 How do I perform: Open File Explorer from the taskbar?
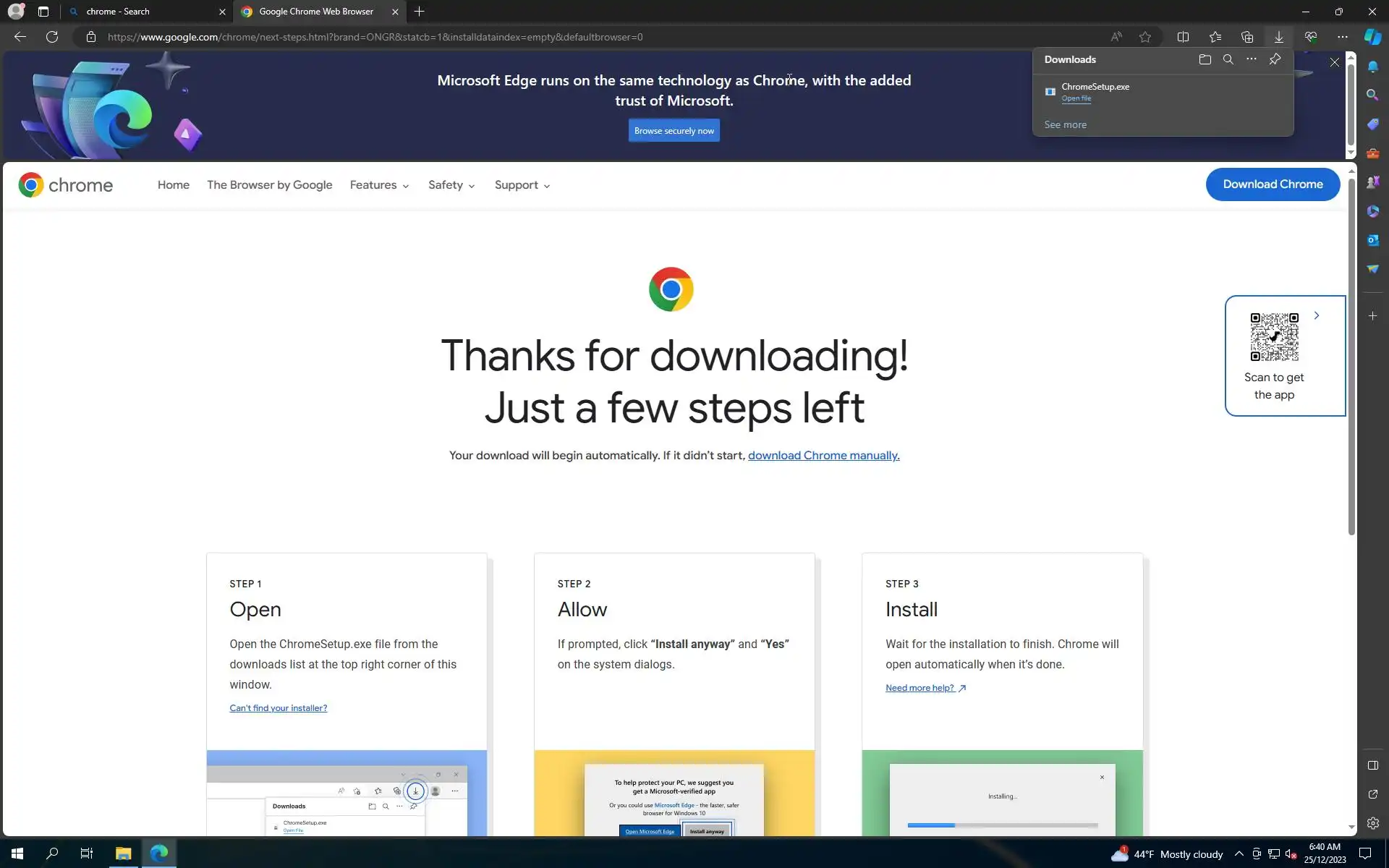(x=123, y=854)
